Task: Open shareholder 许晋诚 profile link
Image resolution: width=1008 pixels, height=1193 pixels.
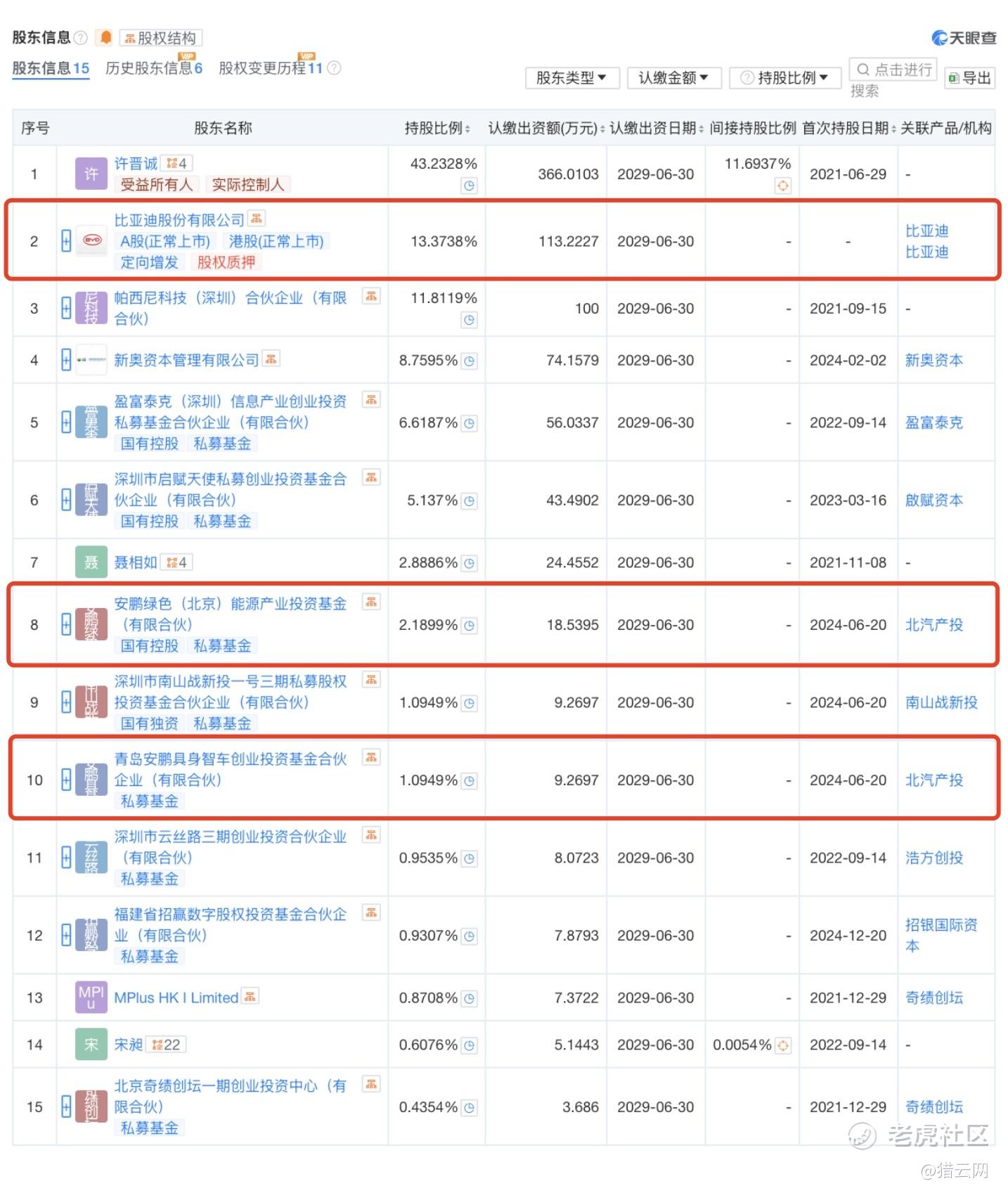Action: (136, 164)
